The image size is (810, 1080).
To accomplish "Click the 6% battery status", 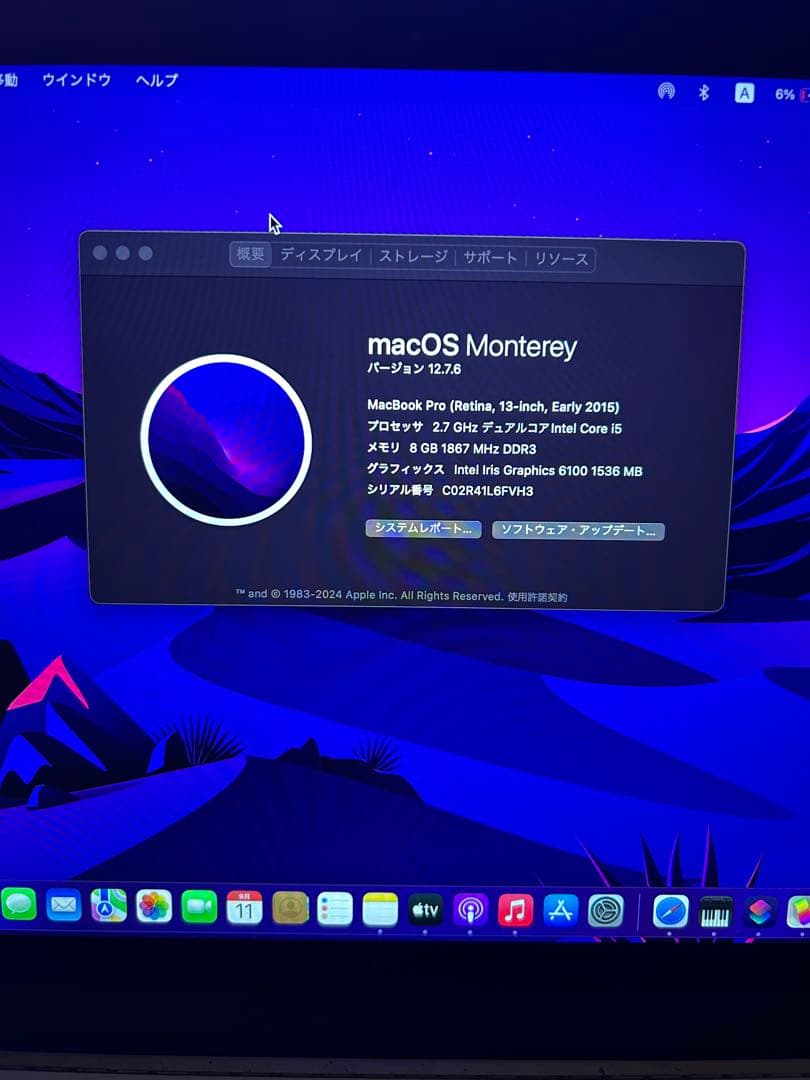I will coord(792,95).
